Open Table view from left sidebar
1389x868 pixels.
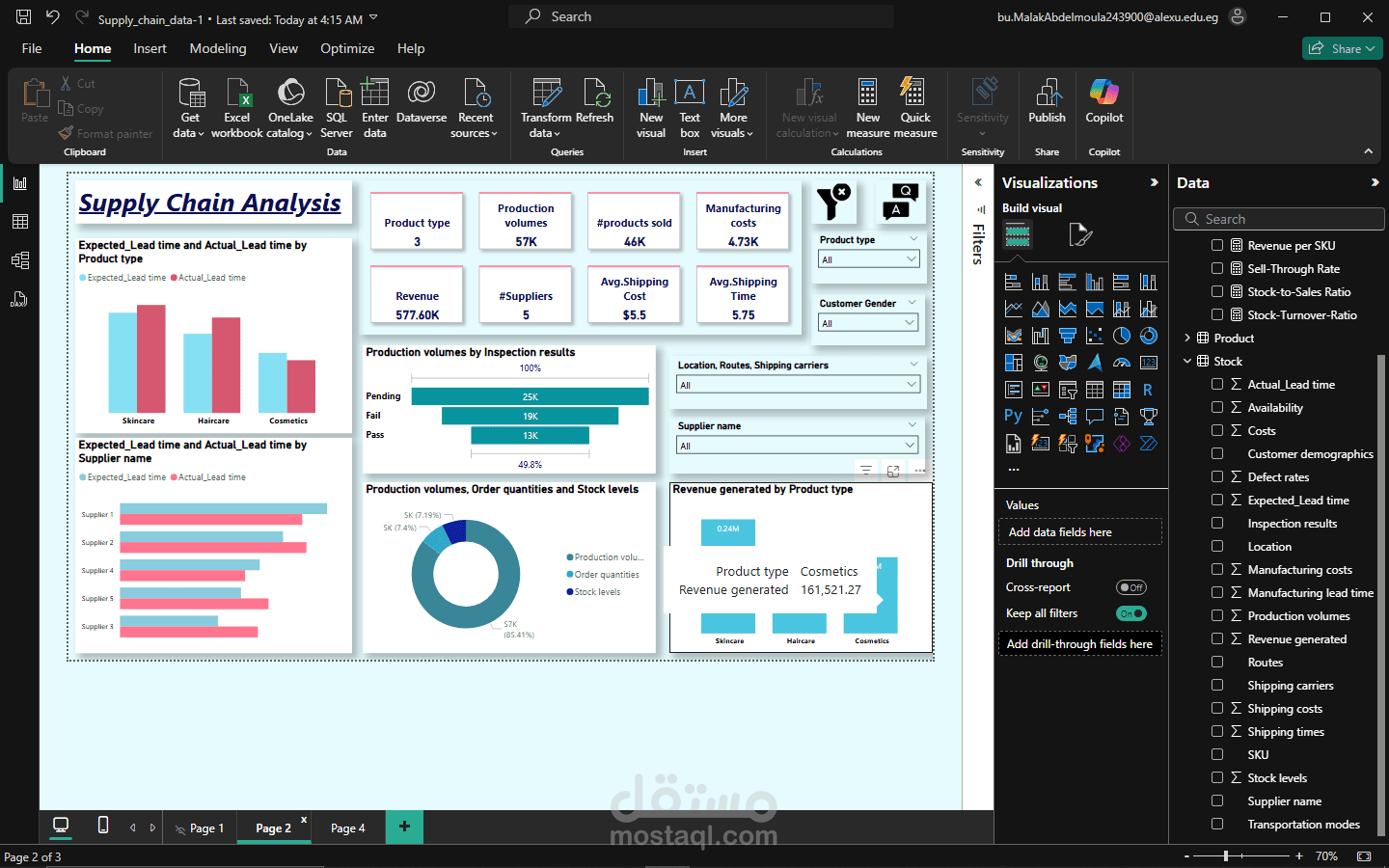(x=19, y=222)
